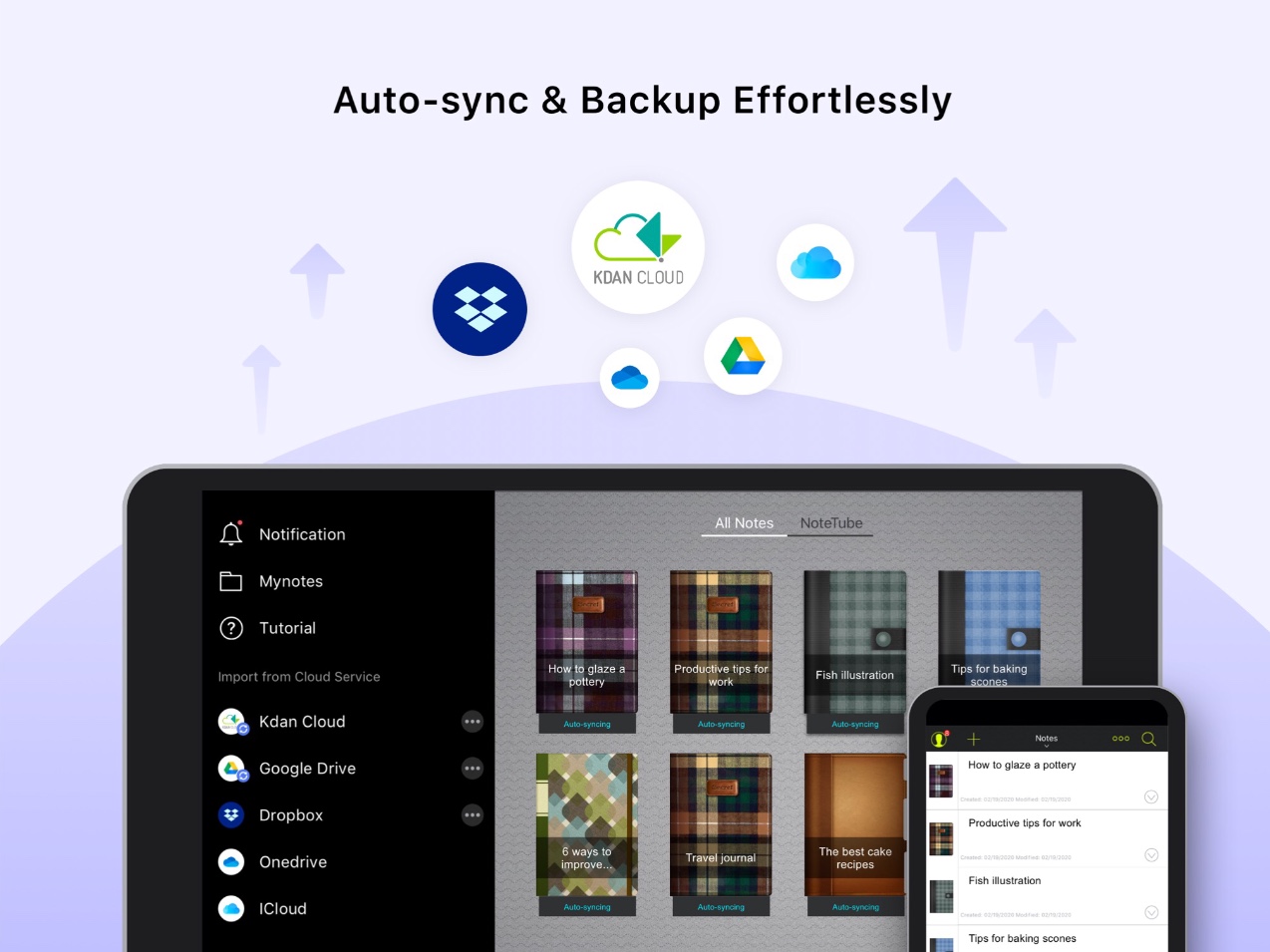1270x952 pixels.
Task: Click the Notification bell icon
Action: click(x=231, y=533)
